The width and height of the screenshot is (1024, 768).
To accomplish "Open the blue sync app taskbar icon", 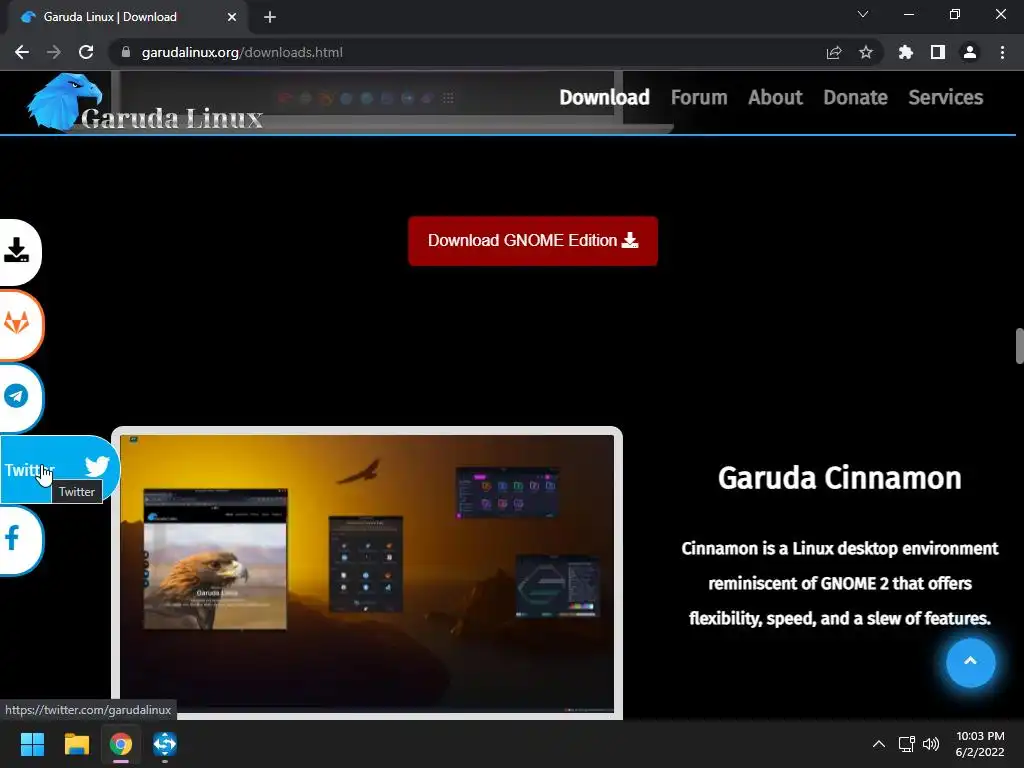I will tap(165, 744).
